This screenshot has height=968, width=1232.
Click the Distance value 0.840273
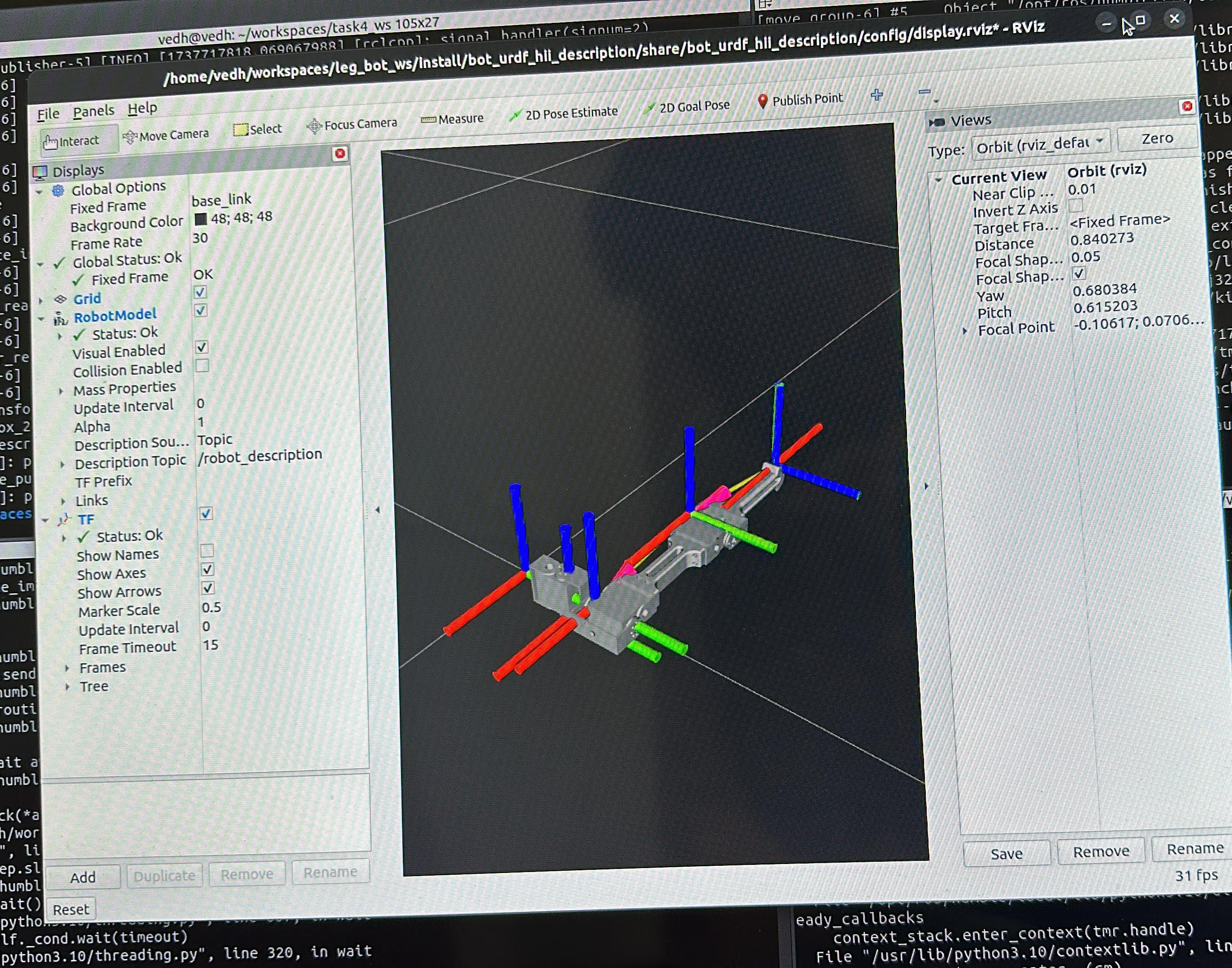coord(1102,239)
